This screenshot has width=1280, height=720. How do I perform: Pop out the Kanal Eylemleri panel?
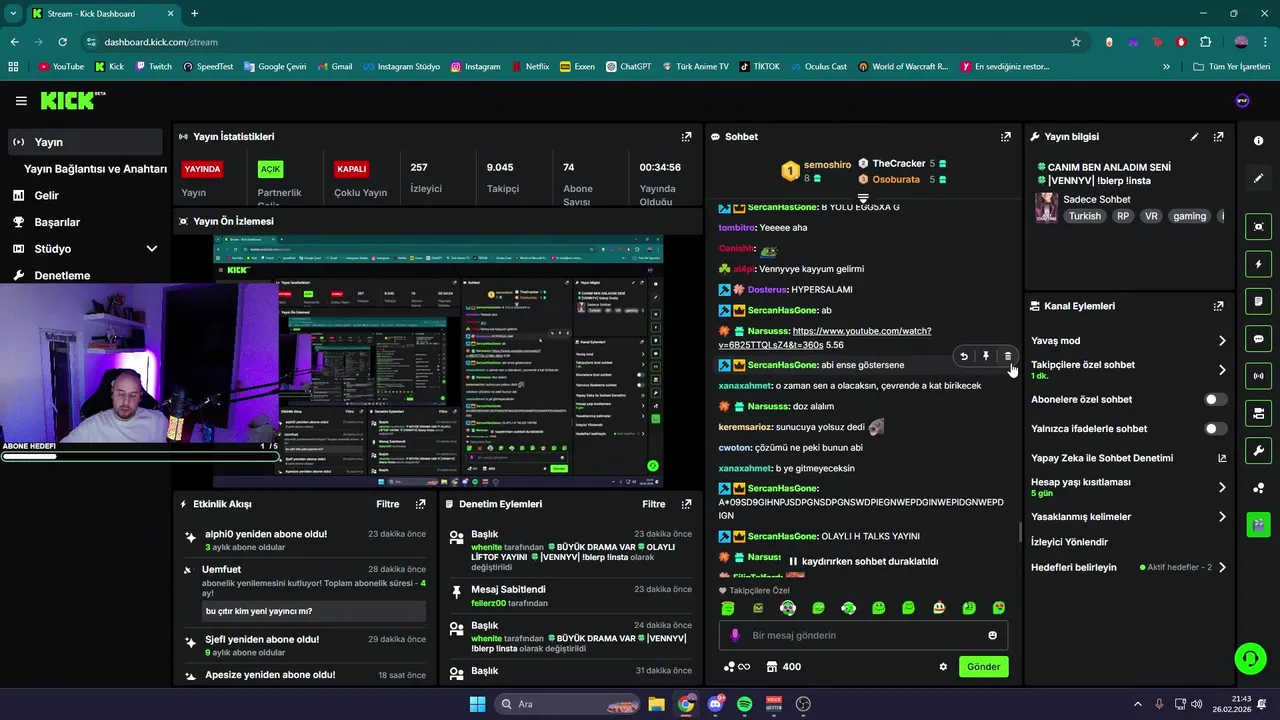pyautogui.click(x=1218, y=306)
